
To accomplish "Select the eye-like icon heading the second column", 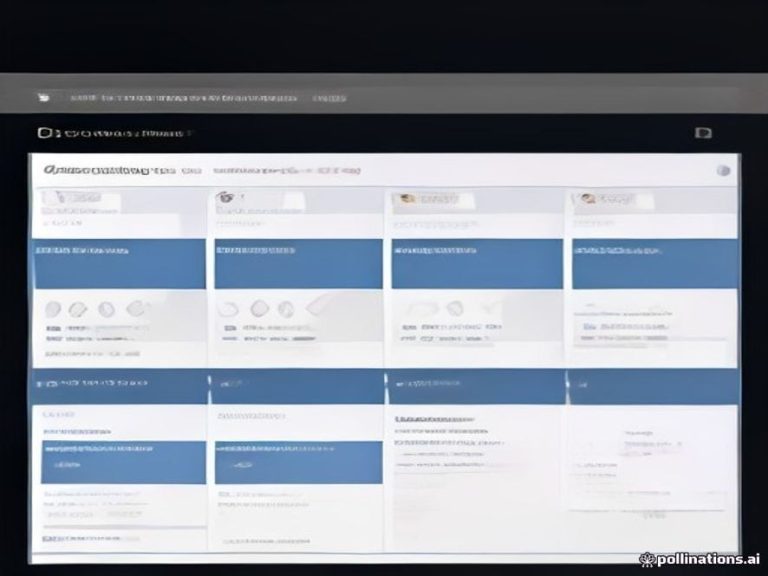I will (224, 197).
